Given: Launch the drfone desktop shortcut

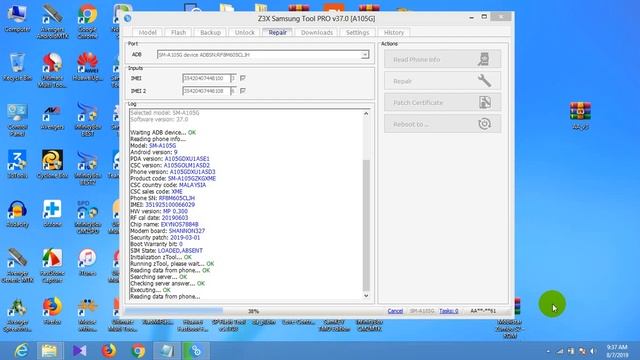Looking at the screenshot, I should tap(52, 214).
